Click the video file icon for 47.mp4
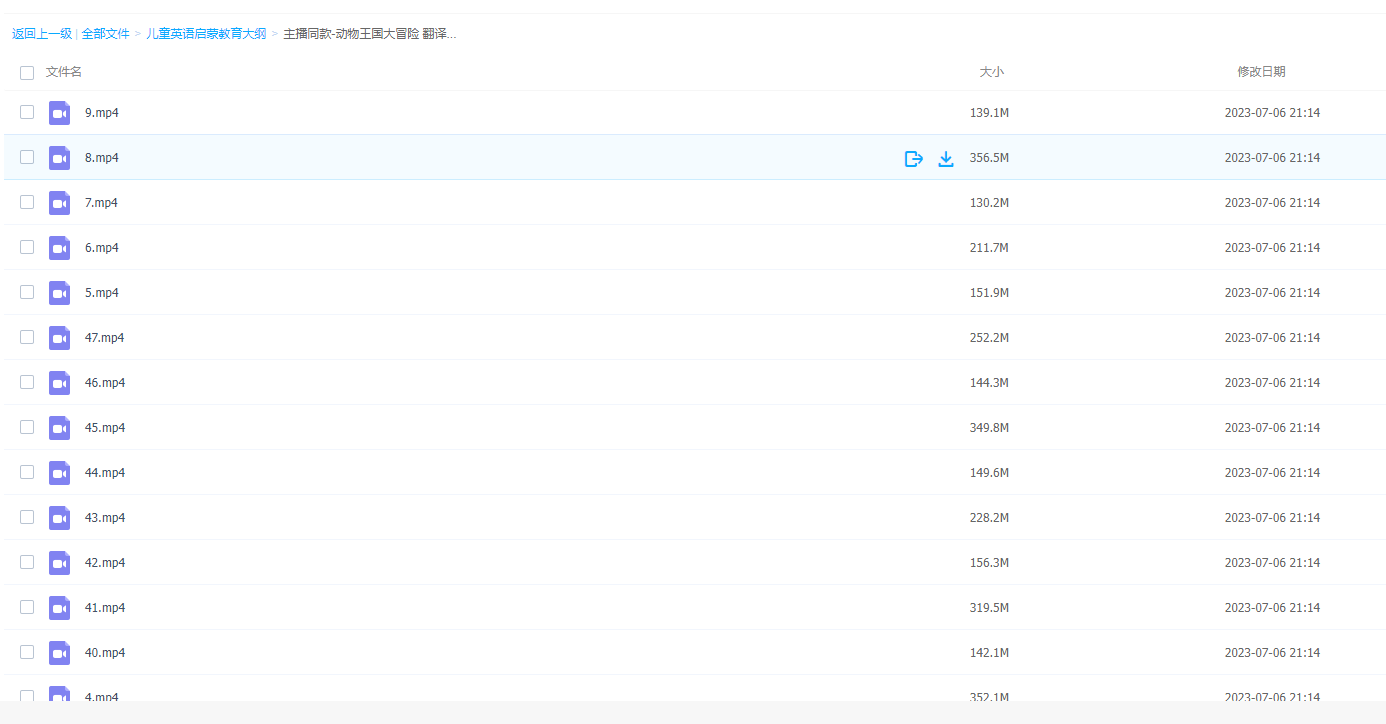 tap(59, 338)
